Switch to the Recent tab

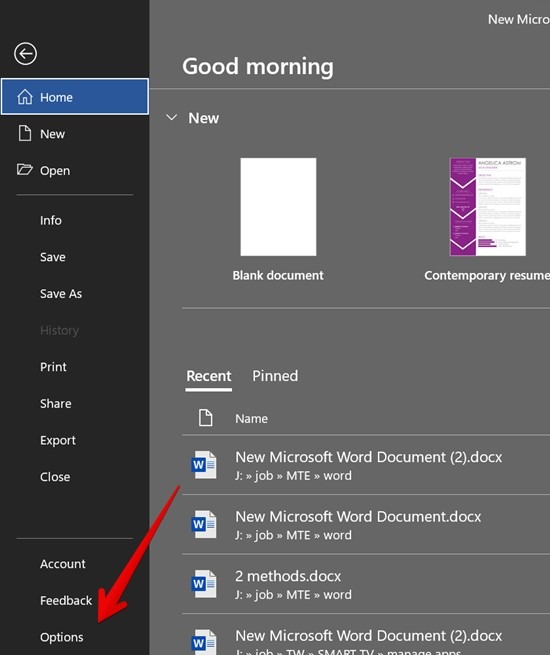click(x=208, y=376)
